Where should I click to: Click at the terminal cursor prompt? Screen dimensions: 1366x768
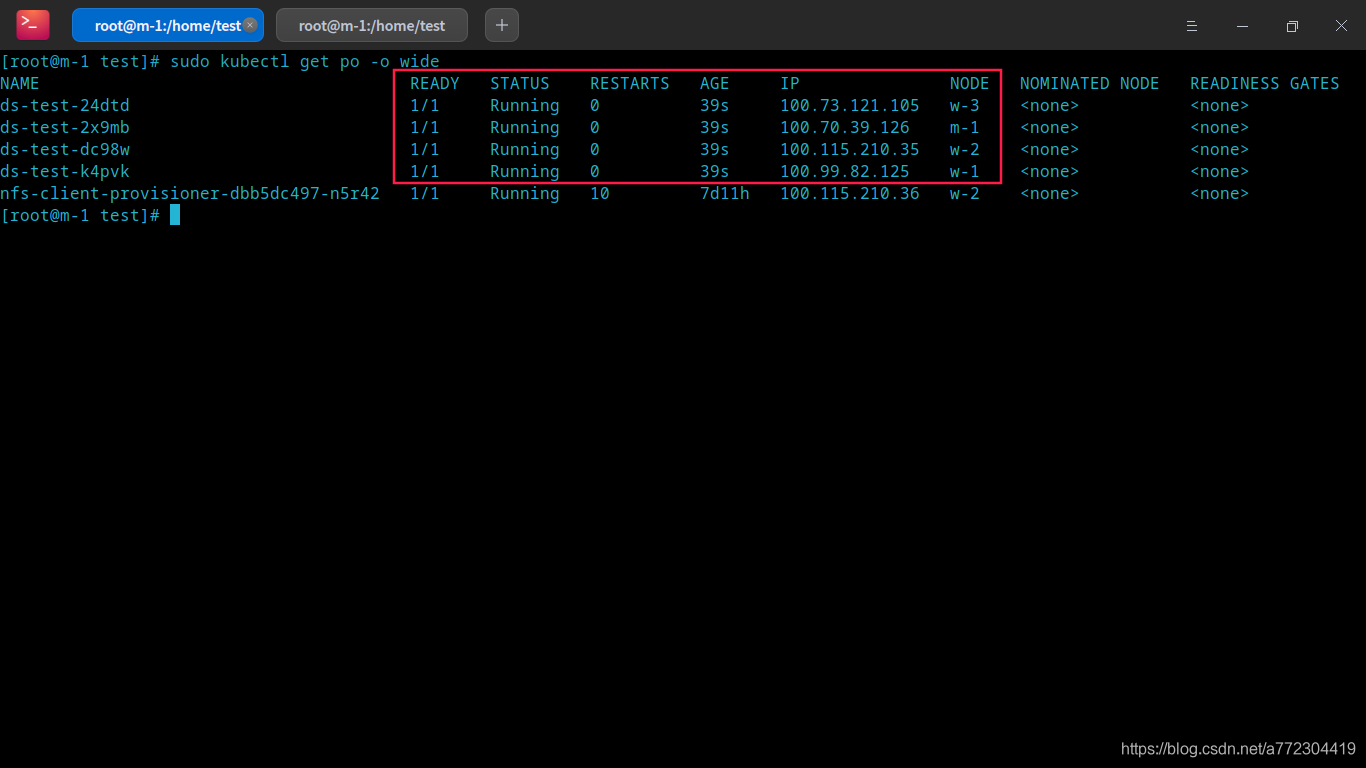[x=175, y=216]
